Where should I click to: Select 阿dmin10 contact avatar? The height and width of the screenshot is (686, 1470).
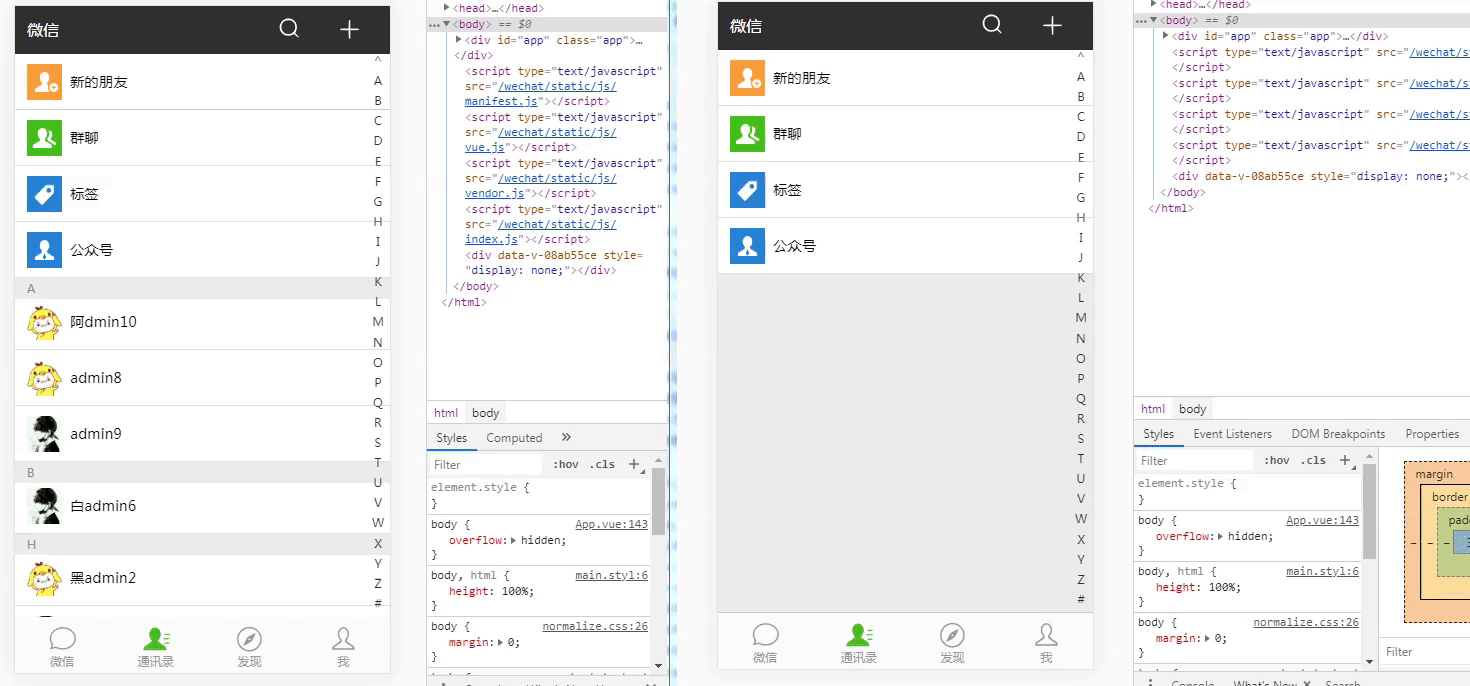point(45,322)
